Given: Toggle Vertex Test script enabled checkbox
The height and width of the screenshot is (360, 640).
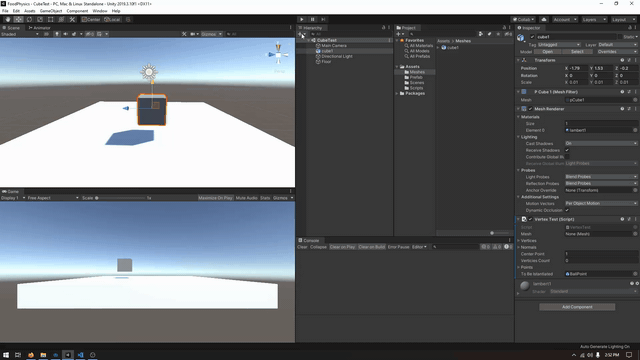Looking at the screenshot, I should point(531,219).
